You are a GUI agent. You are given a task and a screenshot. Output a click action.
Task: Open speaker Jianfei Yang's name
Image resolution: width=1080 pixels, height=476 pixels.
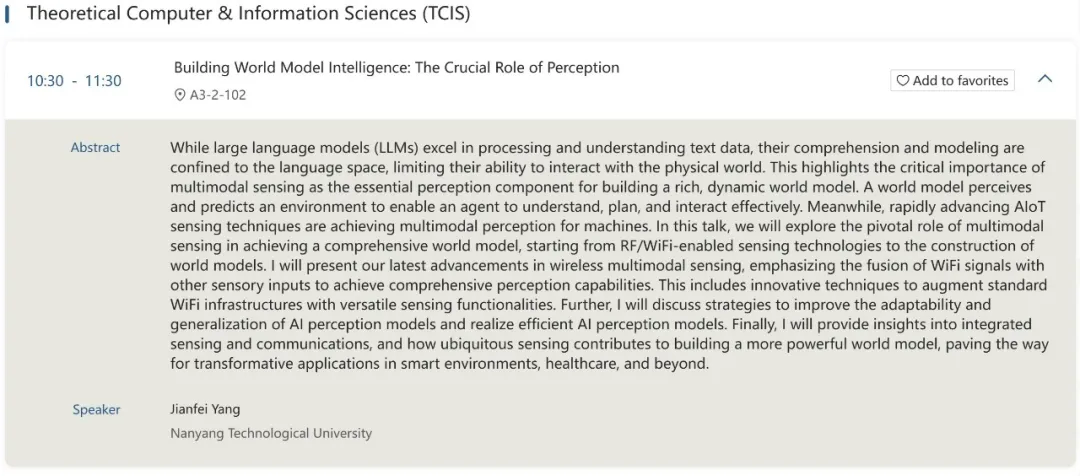(x=205, y=409)
